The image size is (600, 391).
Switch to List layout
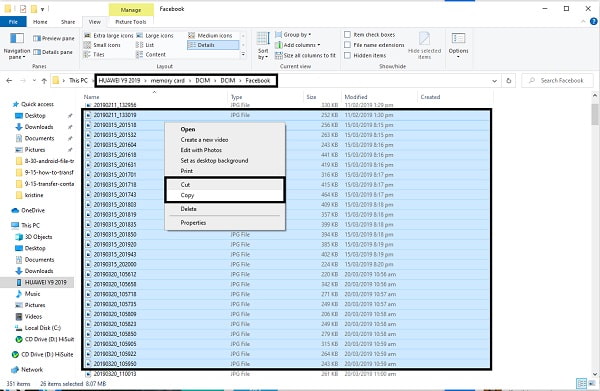[x=145, y=45]
